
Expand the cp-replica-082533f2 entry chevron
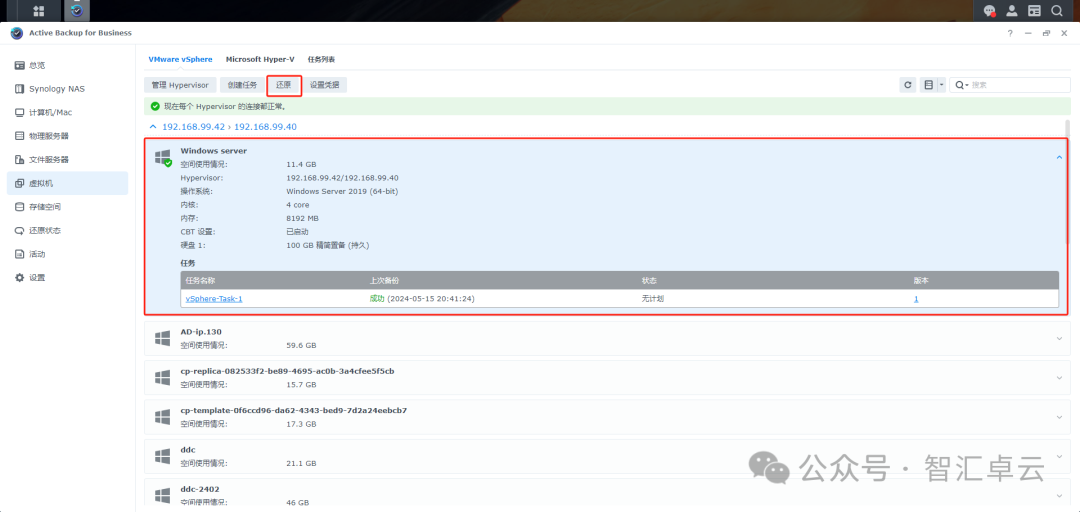[1059, 378]
